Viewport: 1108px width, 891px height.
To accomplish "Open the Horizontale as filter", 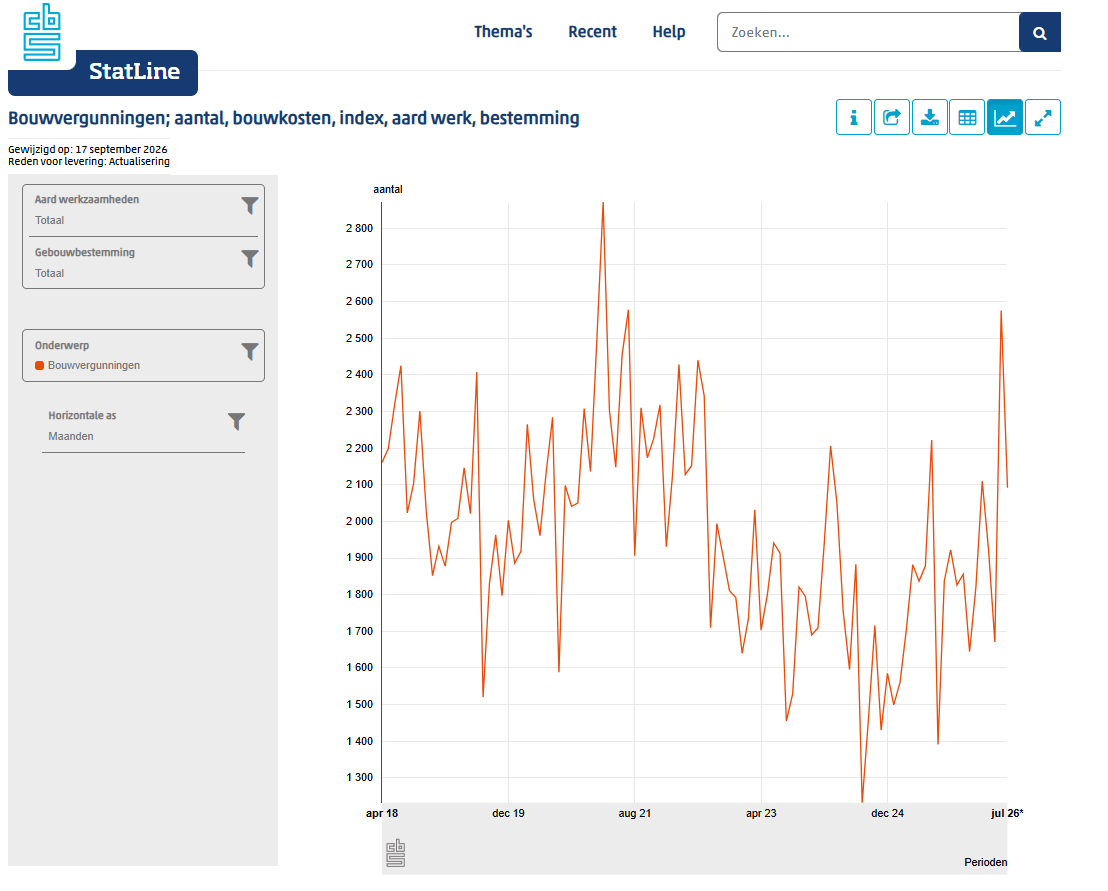I will (x=236, y=422).
